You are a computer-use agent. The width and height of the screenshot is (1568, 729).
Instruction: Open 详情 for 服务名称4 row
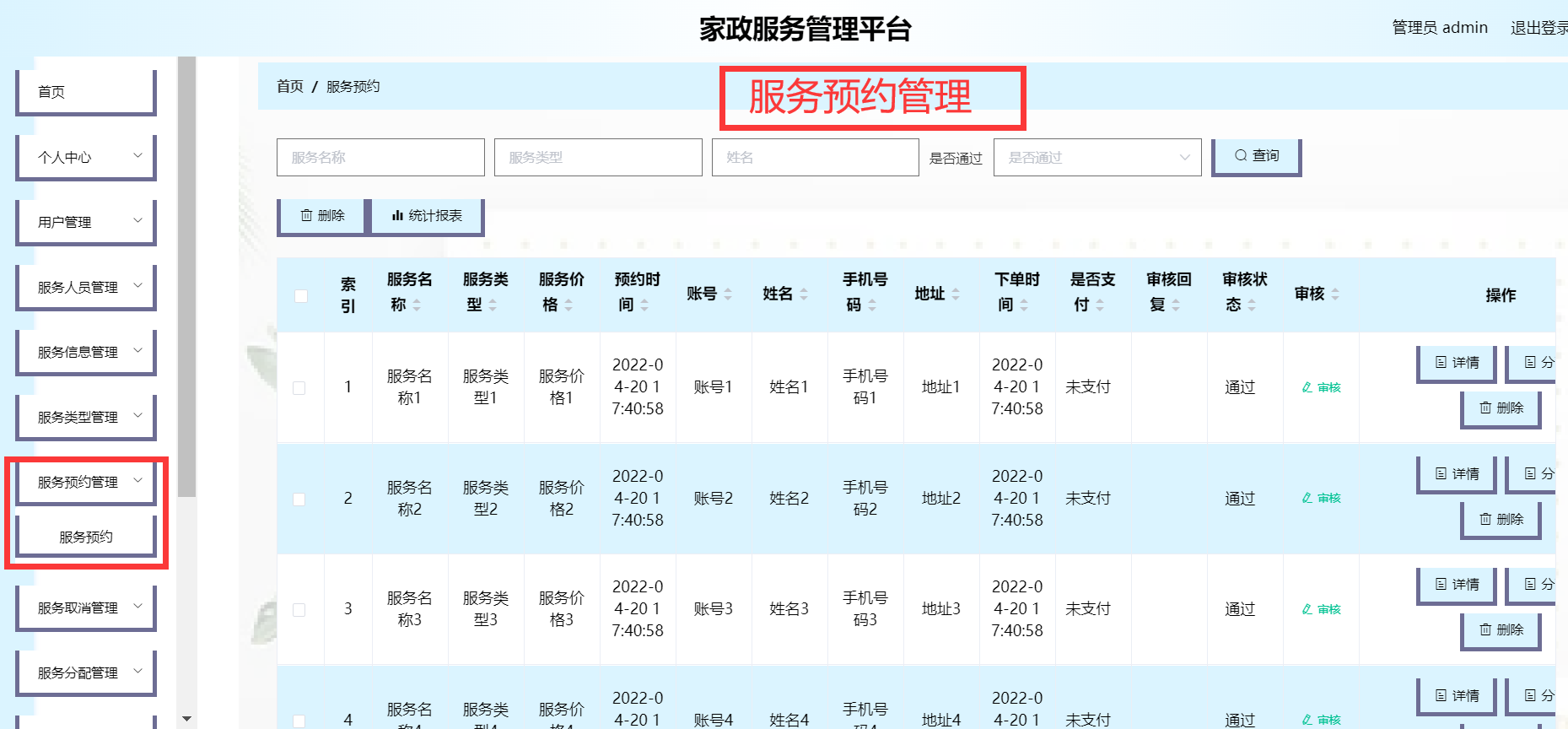pos(1457,696)
